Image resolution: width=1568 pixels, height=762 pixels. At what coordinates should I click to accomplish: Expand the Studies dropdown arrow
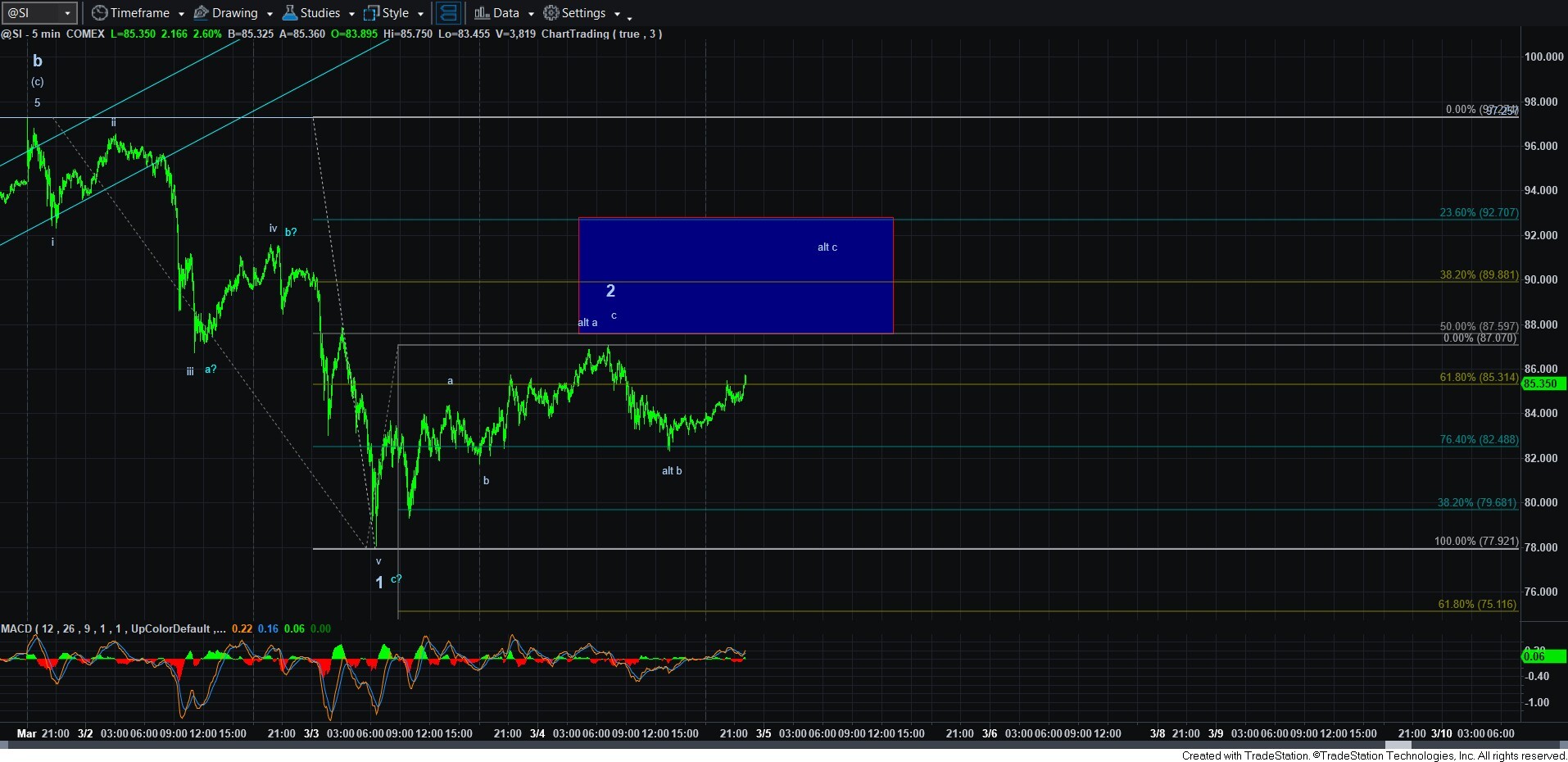click(351, 14)
